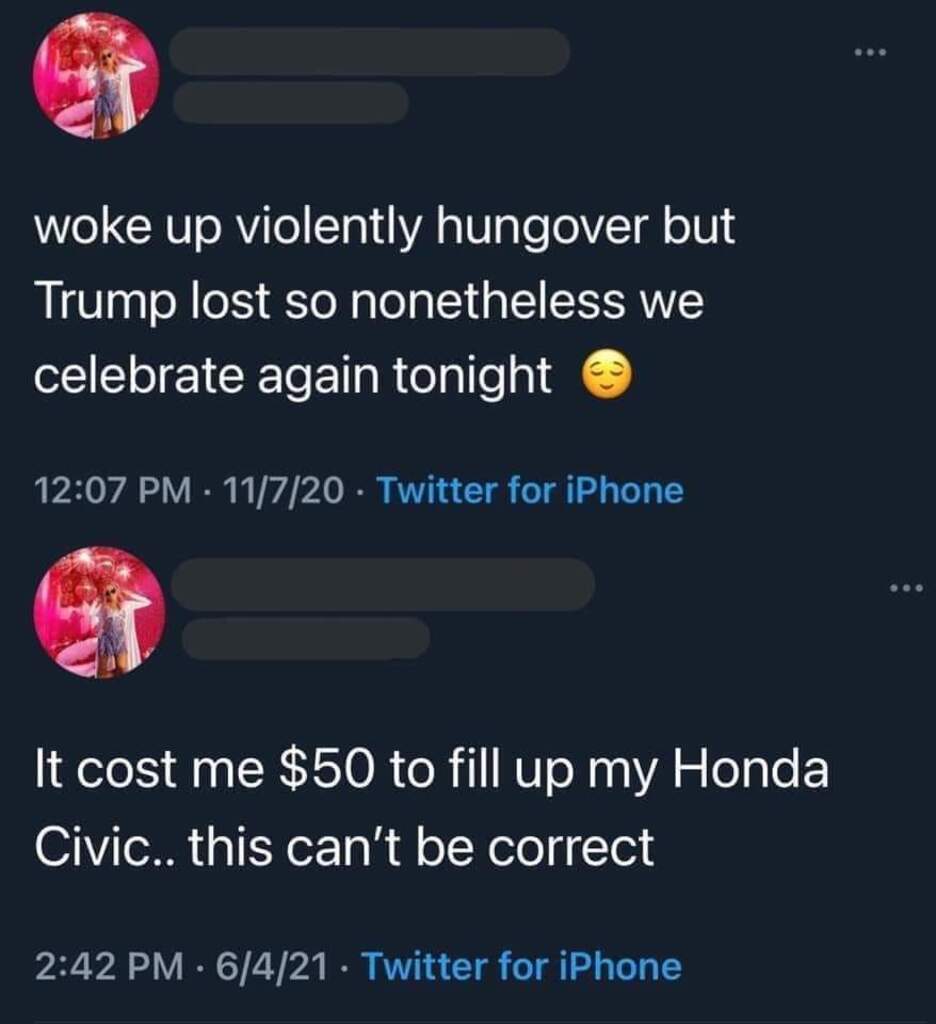This screenshot has height=1024, width=936.
Task: Open profile picture on the hungover tweet
Action: [96, 76]
